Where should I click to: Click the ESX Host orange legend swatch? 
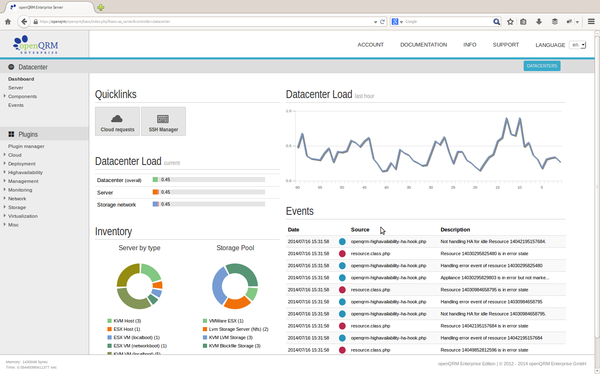point(109,329)
